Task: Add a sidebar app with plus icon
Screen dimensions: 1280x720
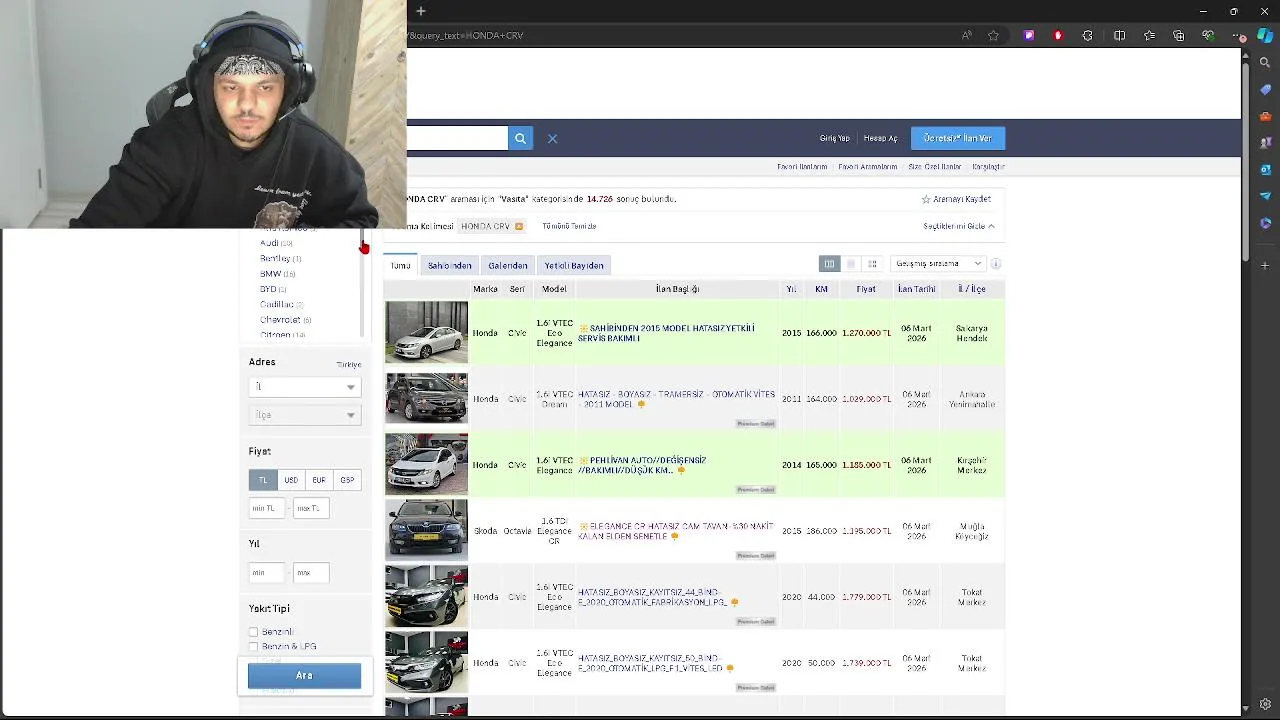Action: point(1265,265)
